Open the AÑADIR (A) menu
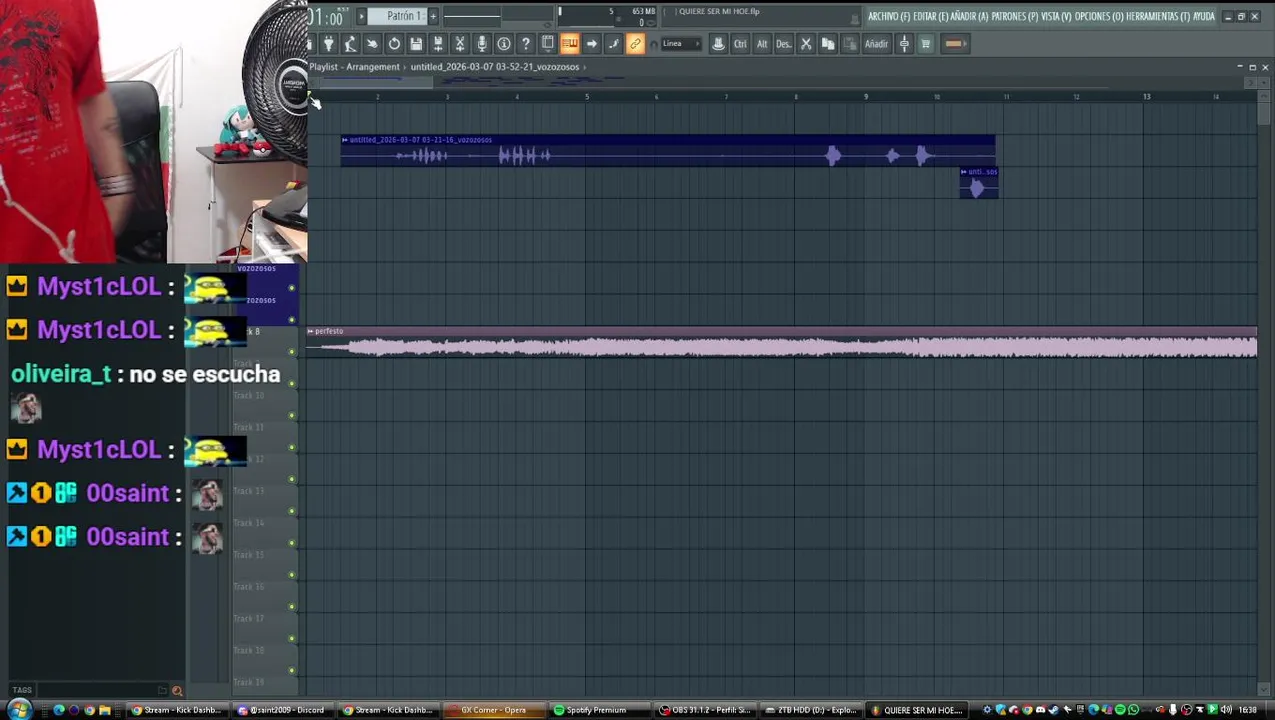 point(969,16)
